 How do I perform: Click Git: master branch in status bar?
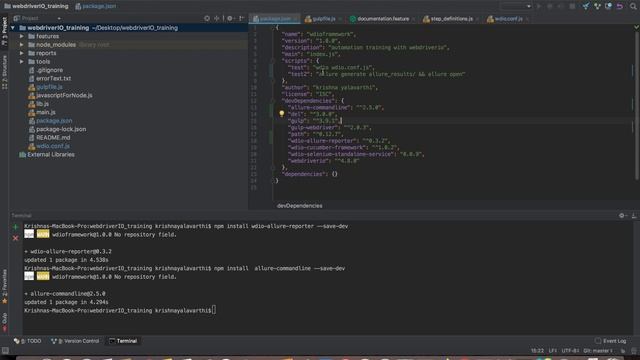click(598, 351)
